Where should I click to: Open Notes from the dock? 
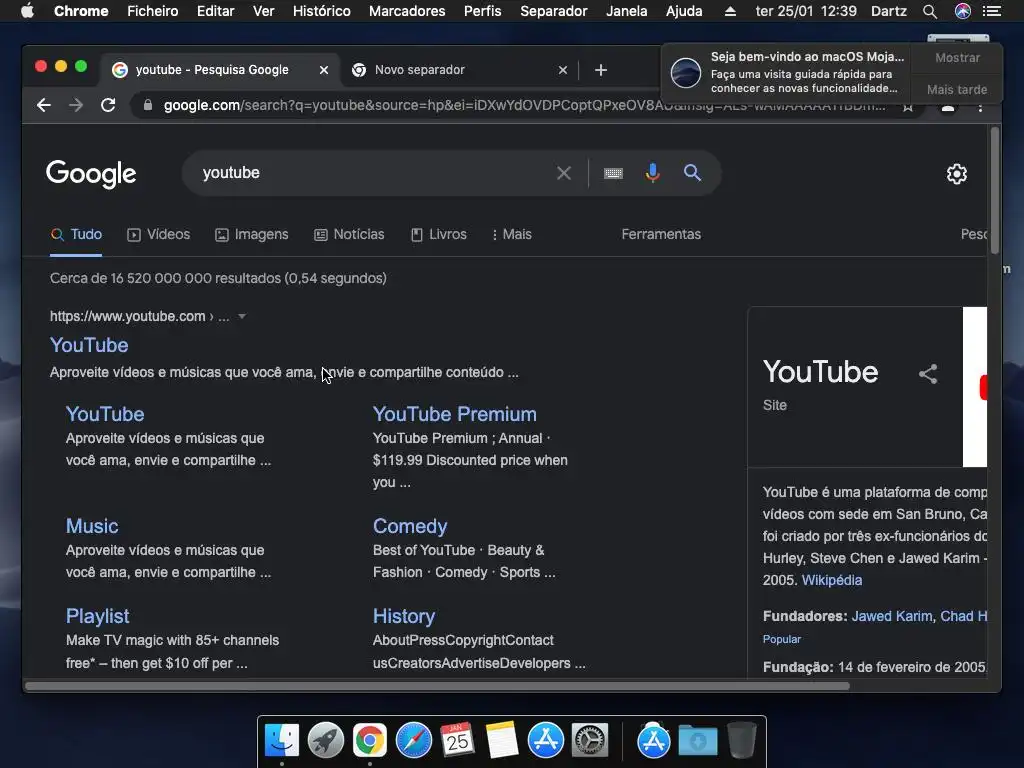coord(502,741)
